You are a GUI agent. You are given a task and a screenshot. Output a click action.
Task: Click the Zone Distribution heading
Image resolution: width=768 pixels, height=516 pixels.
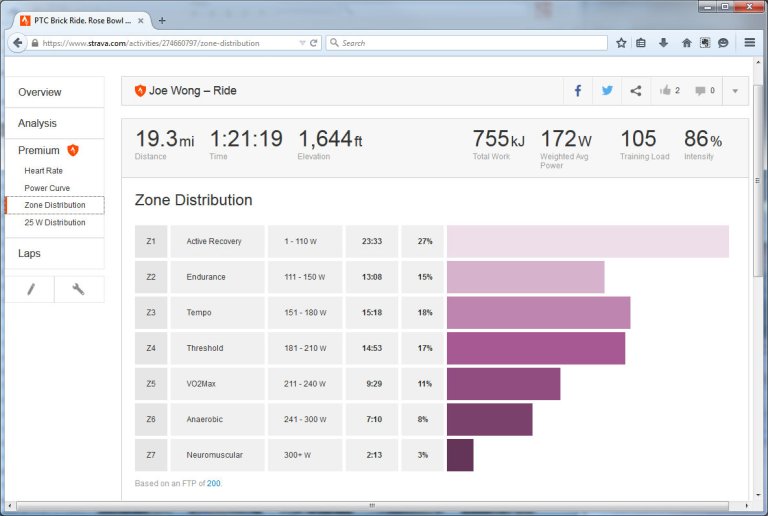[x=193, y=200]
